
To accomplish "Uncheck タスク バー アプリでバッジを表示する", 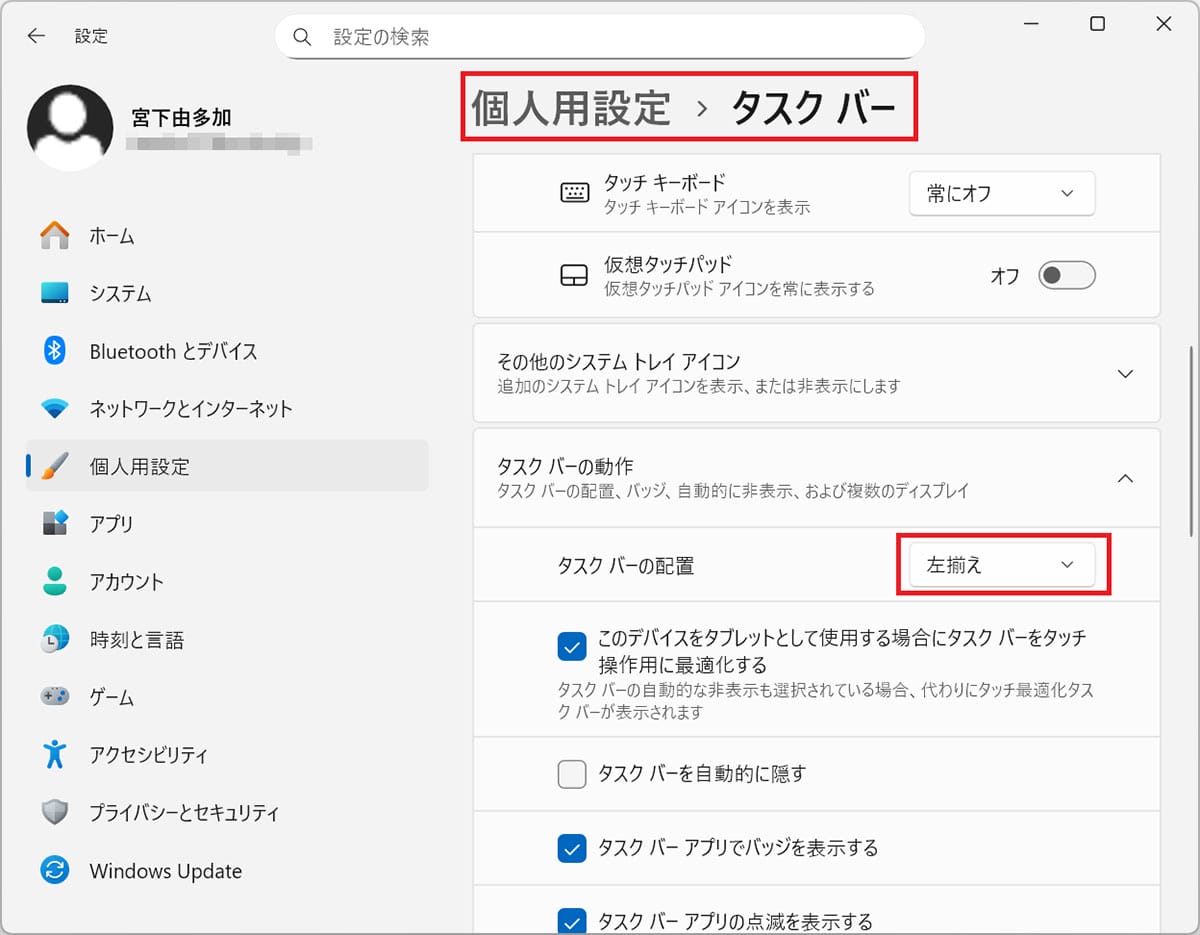I will tap(572, 848).
